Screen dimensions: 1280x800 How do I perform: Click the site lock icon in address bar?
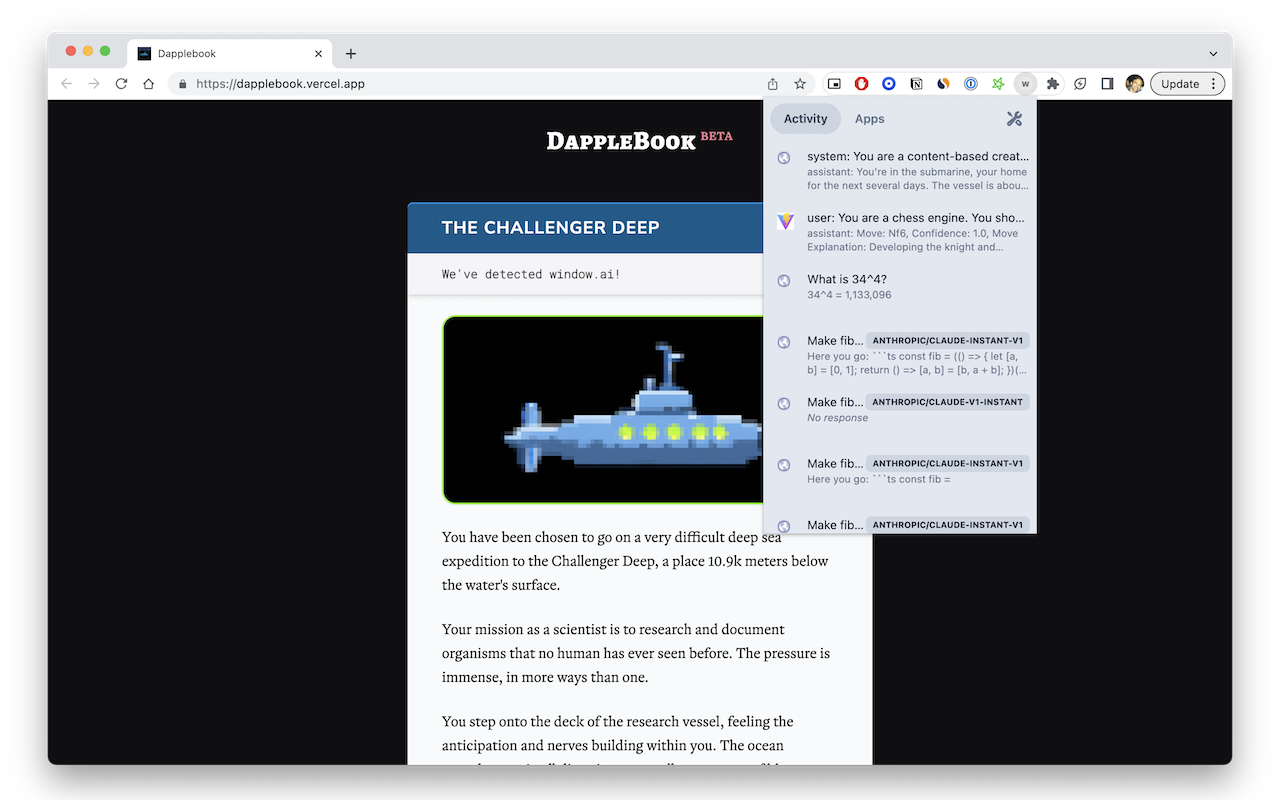coord(182,84)
